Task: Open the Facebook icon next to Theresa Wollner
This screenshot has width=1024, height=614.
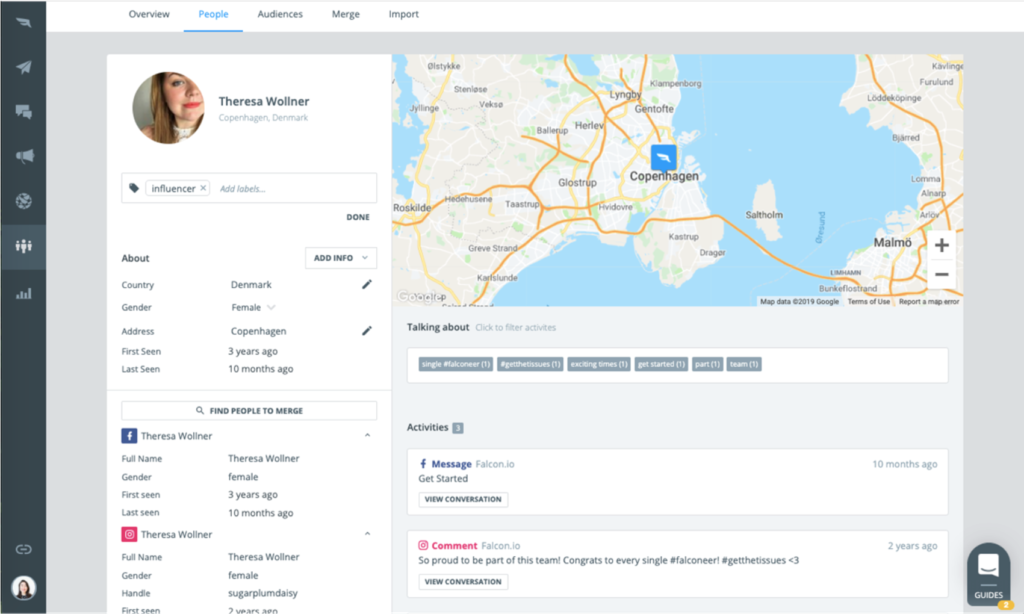Action: pos(129,435)
